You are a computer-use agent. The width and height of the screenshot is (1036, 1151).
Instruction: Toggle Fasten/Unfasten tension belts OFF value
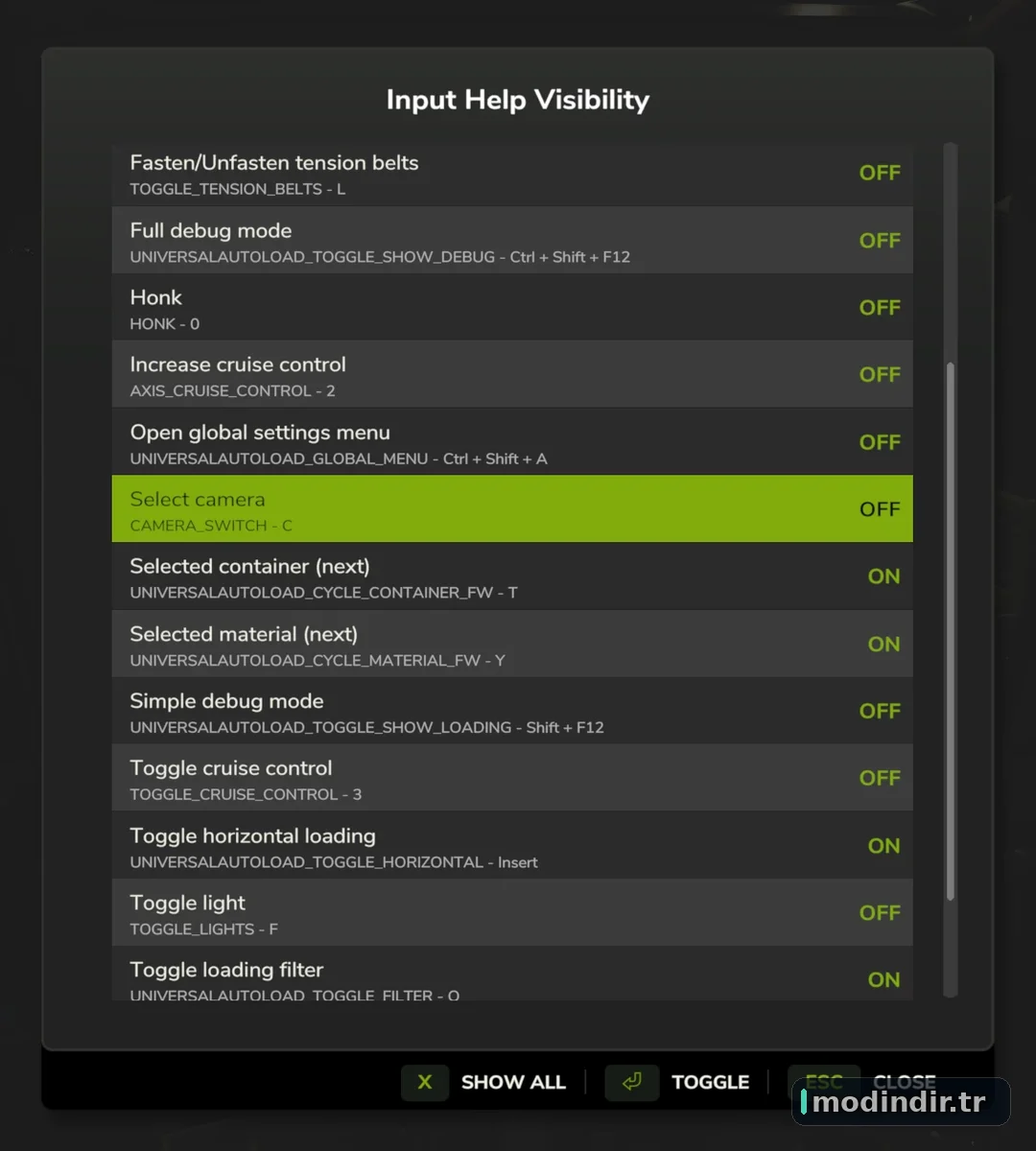(880, 173)
